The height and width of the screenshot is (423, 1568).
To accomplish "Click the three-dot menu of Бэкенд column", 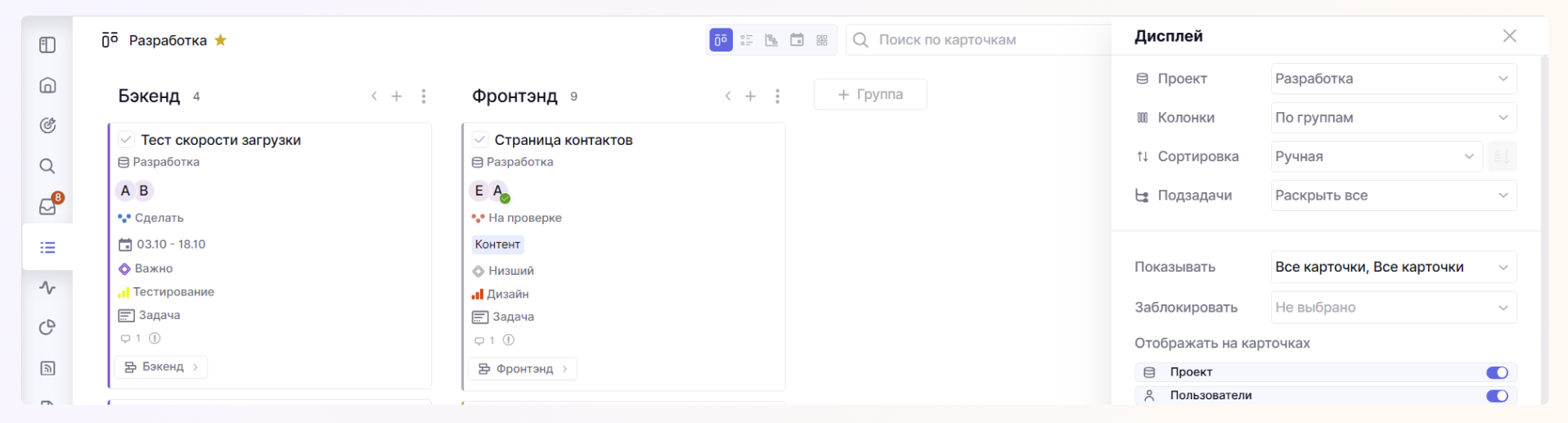I will tap(424, 97).
